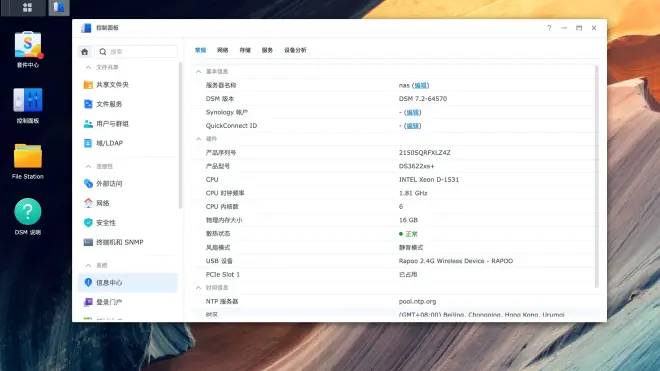The image size is (660, 371).
Task: Click the NTP 服务器 label
Action: (x=222, y=302)
